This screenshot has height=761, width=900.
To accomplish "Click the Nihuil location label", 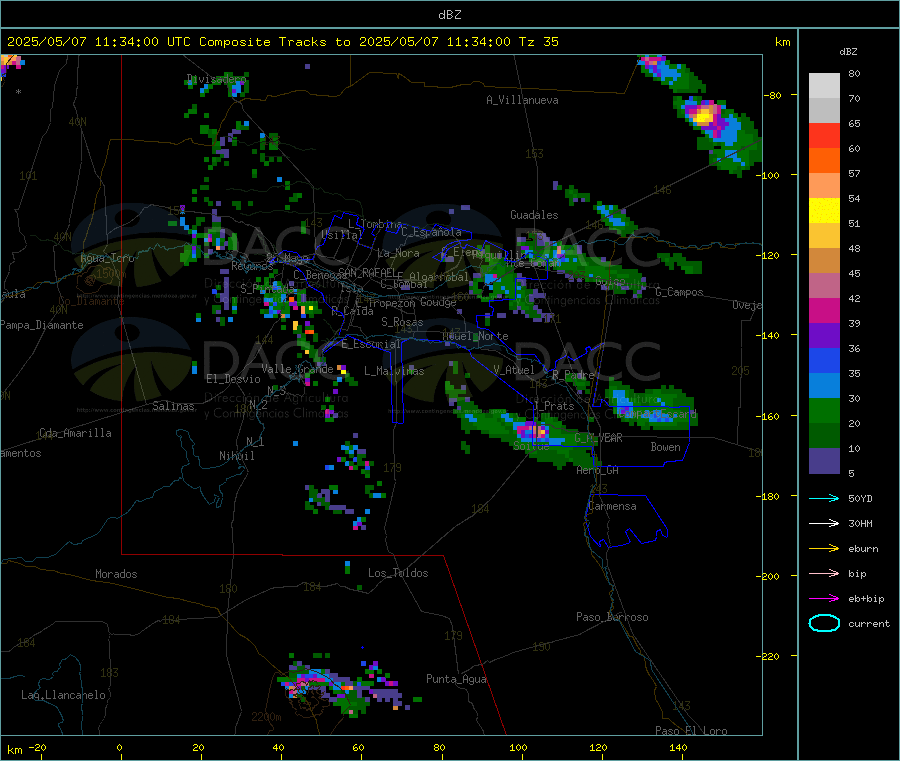I will pyautogui.click(x=236, y=456).
